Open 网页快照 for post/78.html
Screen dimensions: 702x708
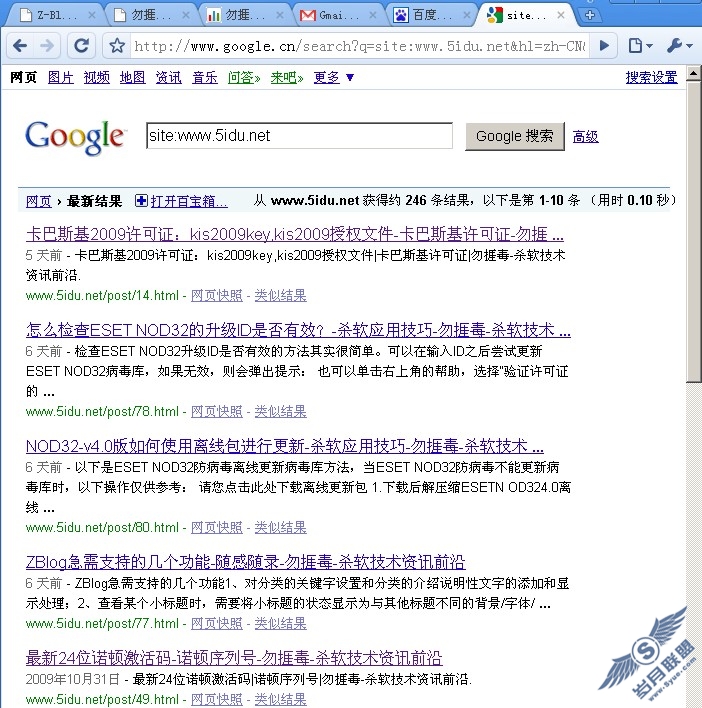[217, 411]
